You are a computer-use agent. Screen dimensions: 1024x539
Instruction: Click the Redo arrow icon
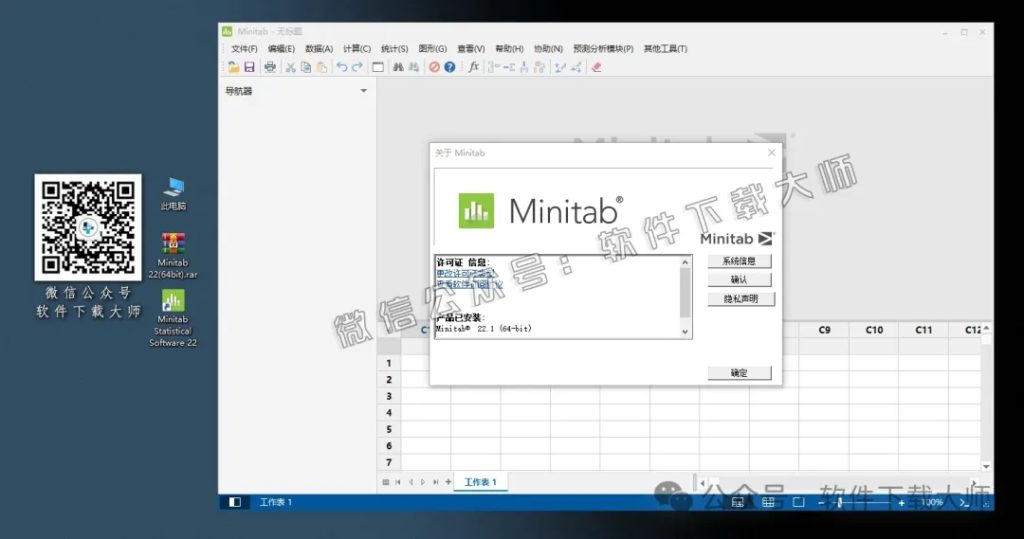[x=357, y=67]
